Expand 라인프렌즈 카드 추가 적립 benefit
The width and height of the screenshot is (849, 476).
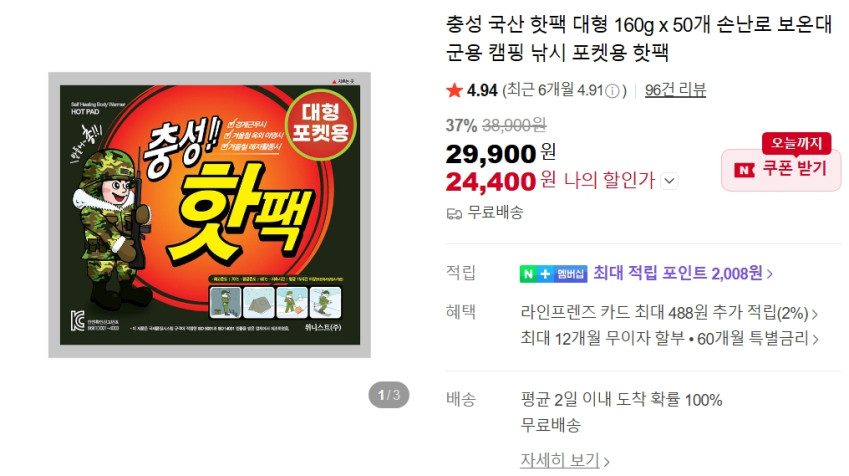669,312
